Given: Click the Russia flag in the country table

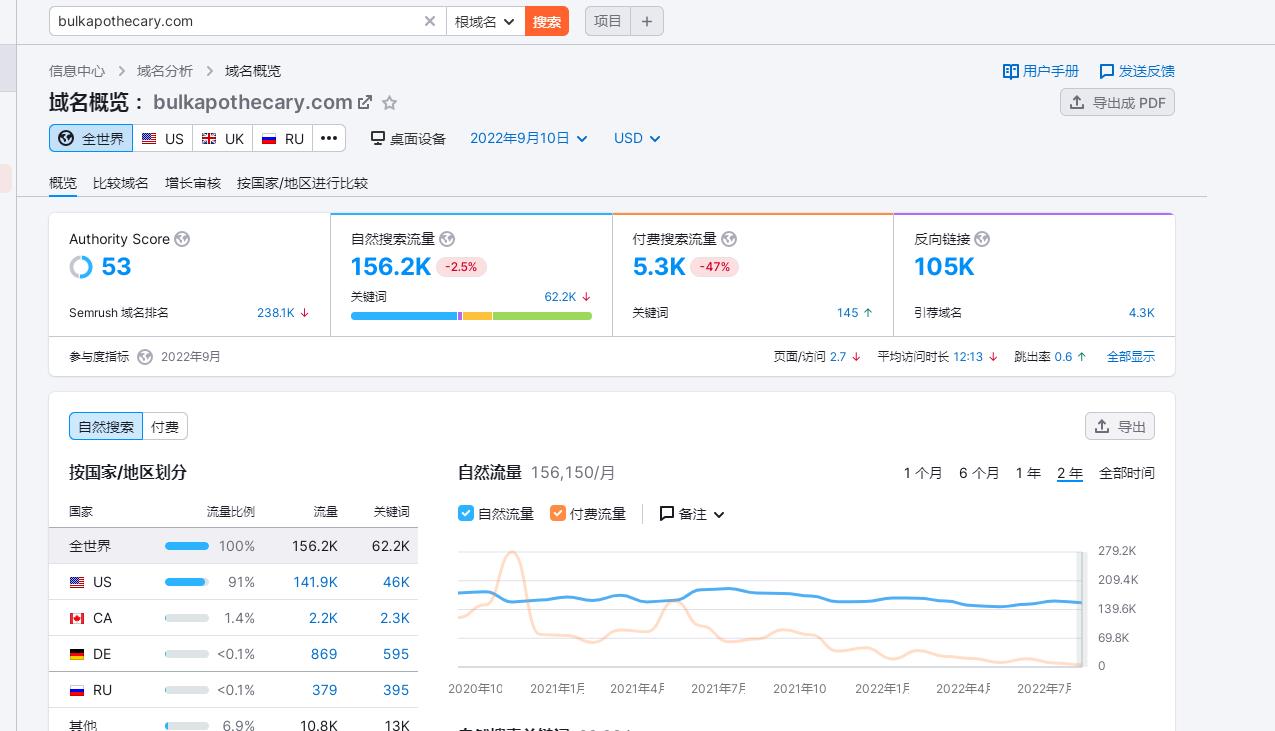Looking at the screenshot, I should 77,690.
